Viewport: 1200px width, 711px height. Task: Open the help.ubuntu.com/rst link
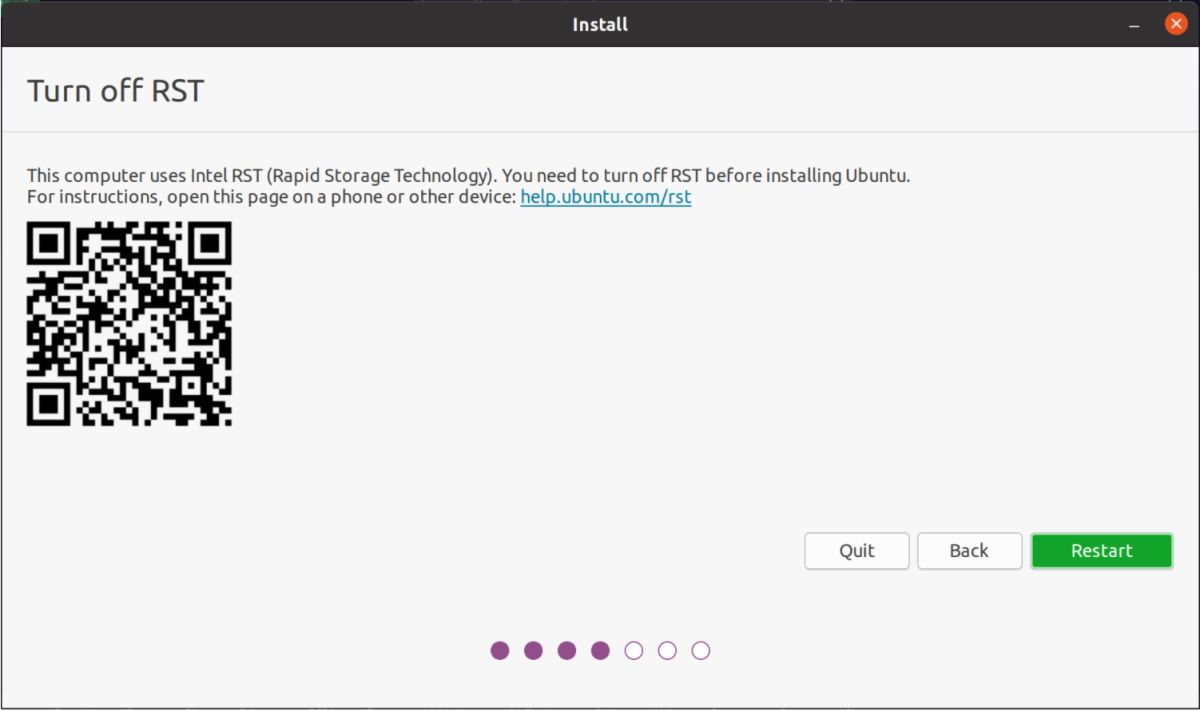click(x=606, y=197)
